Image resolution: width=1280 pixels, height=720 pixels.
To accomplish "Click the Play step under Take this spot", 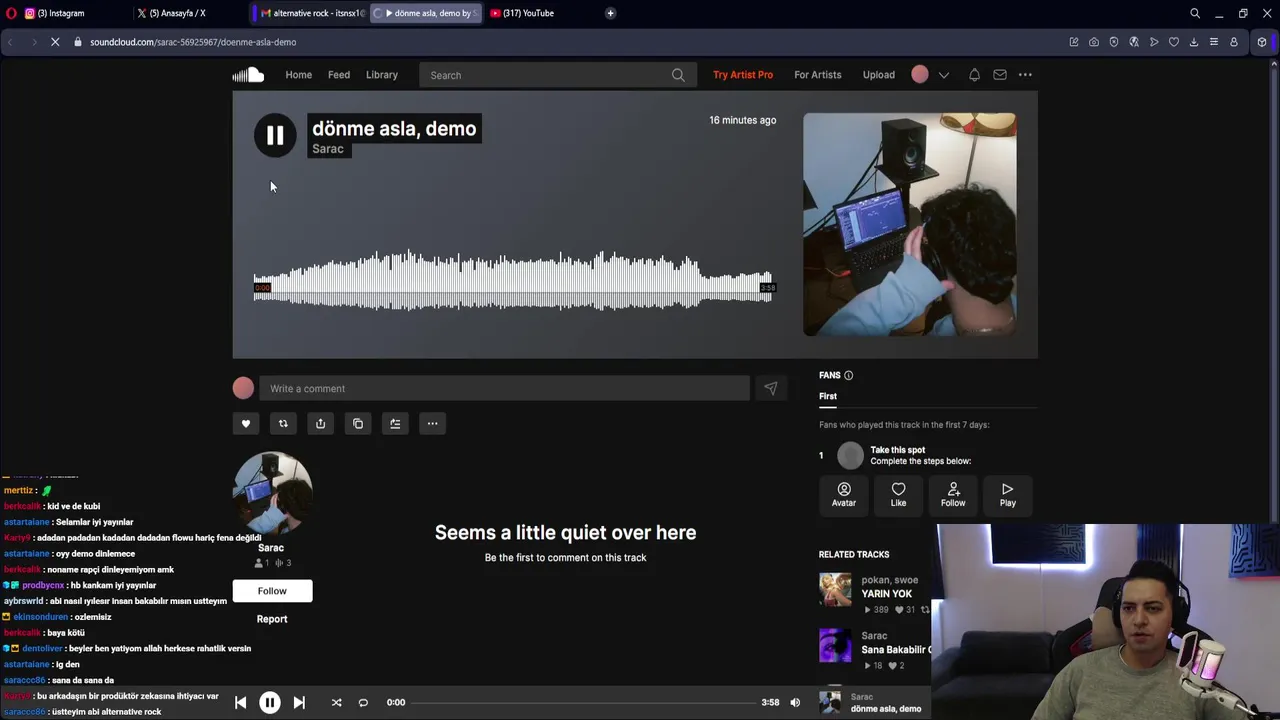I will coord(1007,494).
